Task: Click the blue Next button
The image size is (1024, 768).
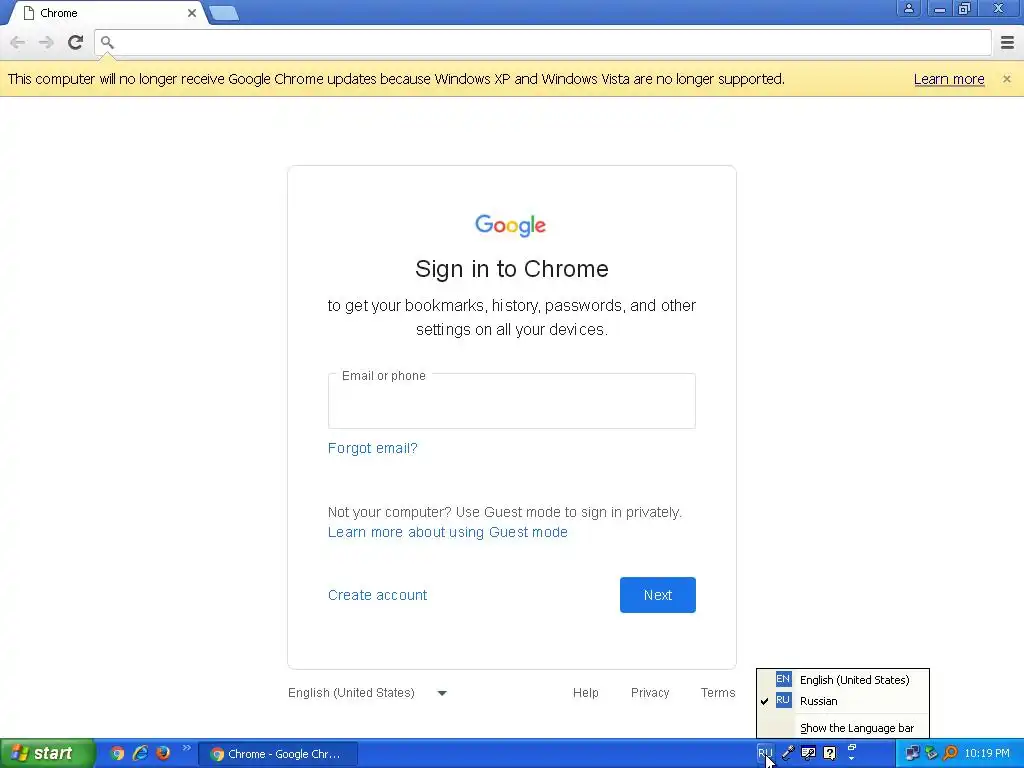Action: (x=658, y=595)
